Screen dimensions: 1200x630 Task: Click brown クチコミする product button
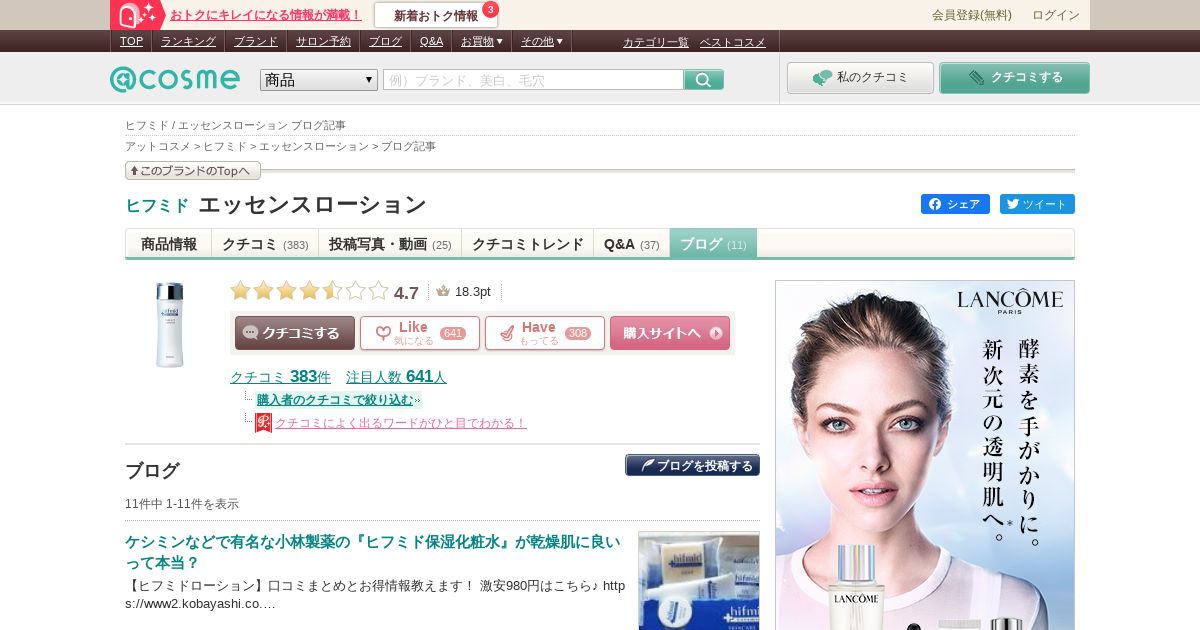click(x=295, y=333)
